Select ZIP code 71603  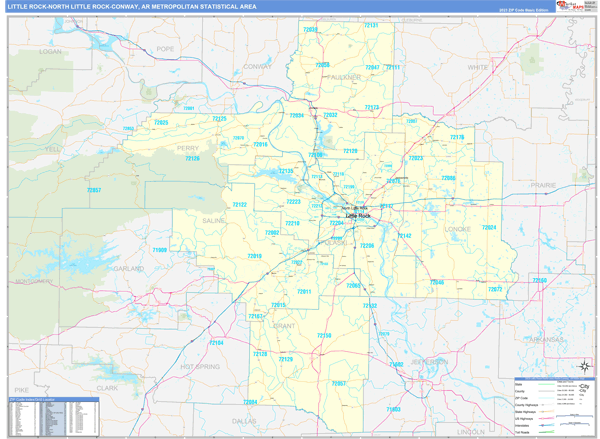393,409
